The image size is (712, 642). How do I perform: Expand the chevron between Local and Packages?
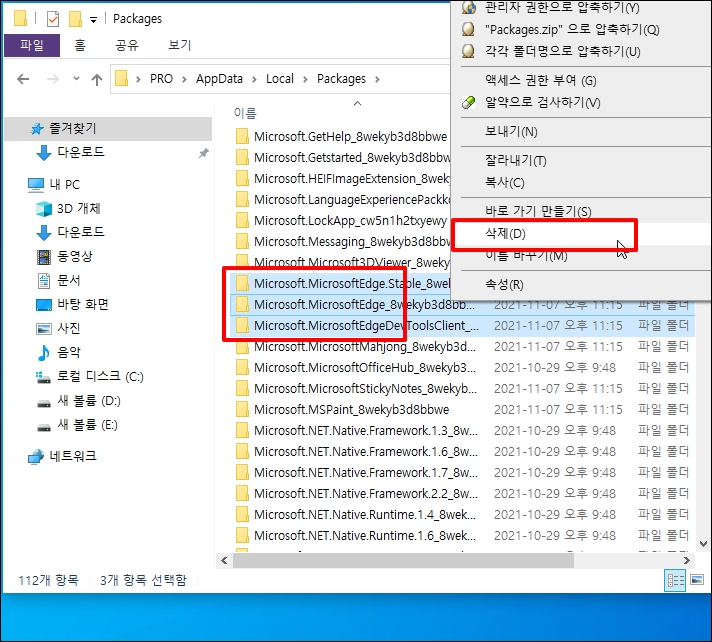[x=306, y=79]
